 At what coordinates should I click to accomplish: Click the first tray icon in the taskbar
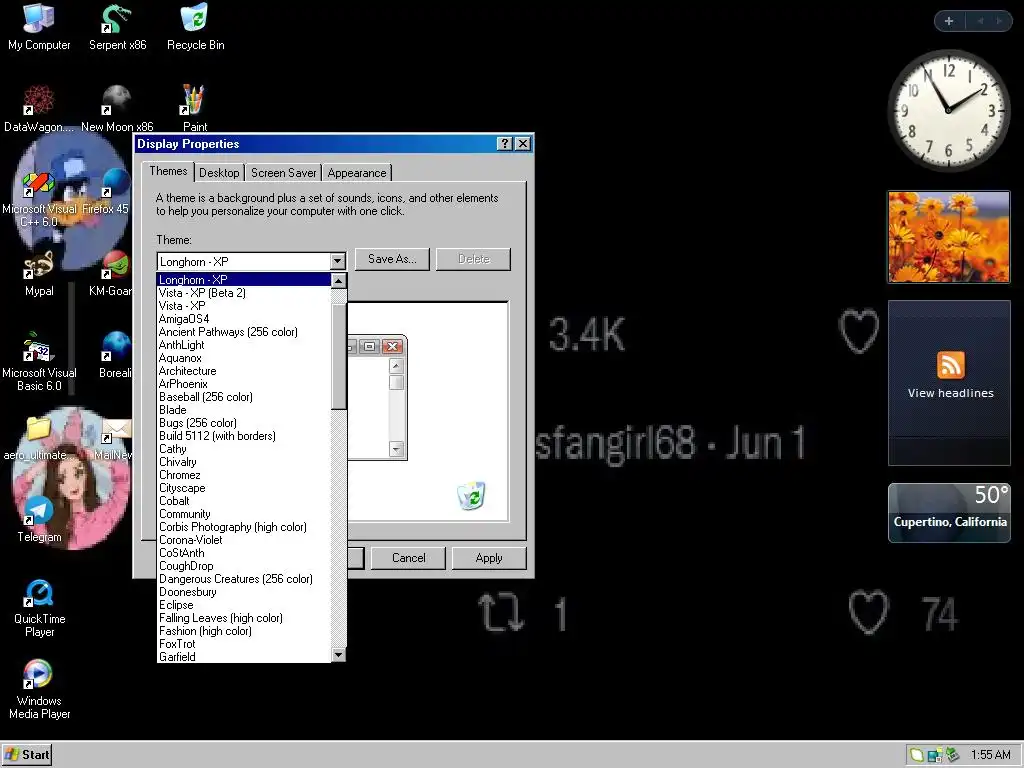tap(916, 755)
